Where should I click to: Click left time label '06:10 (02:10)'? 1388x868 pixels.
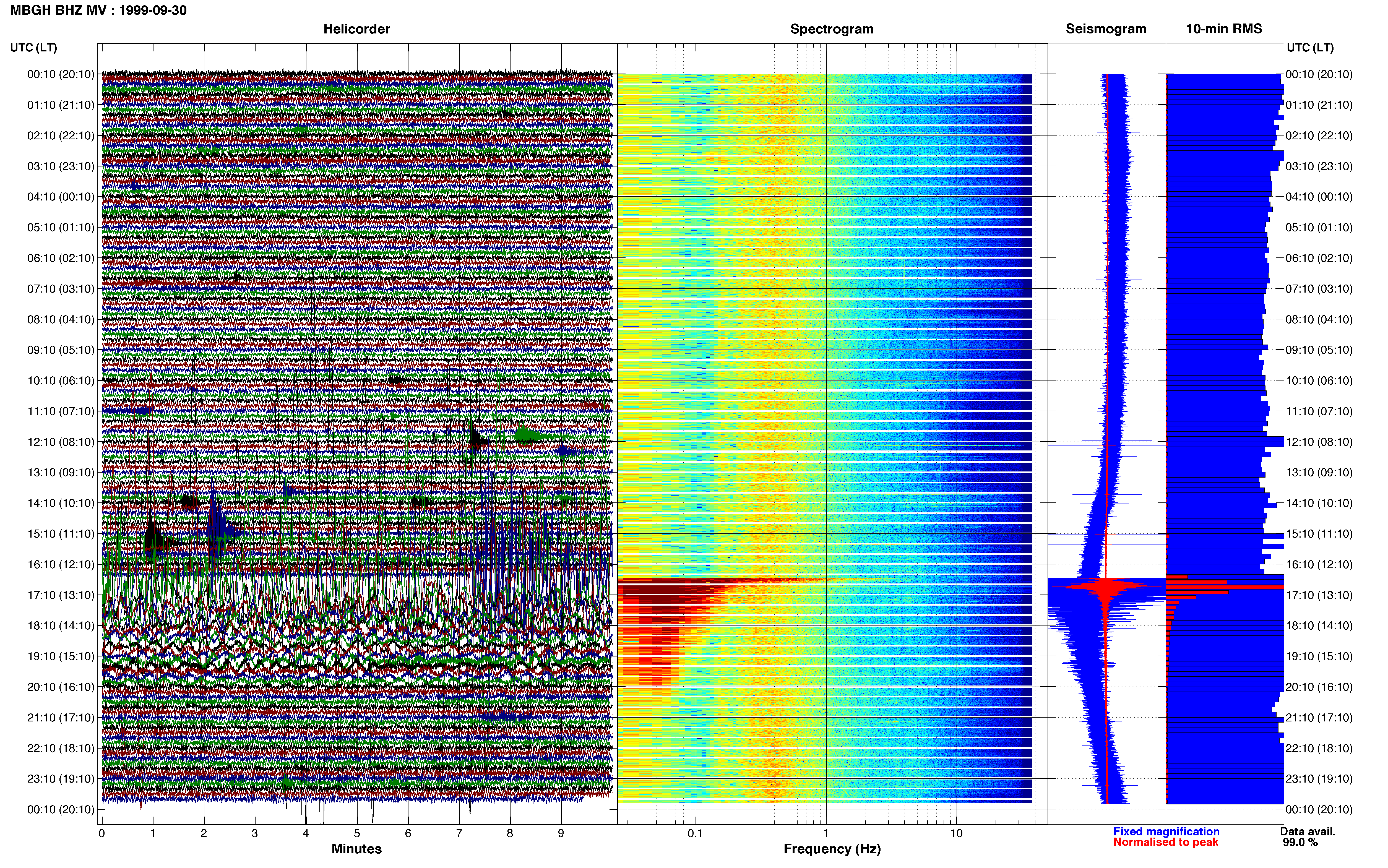pos(61,258)
